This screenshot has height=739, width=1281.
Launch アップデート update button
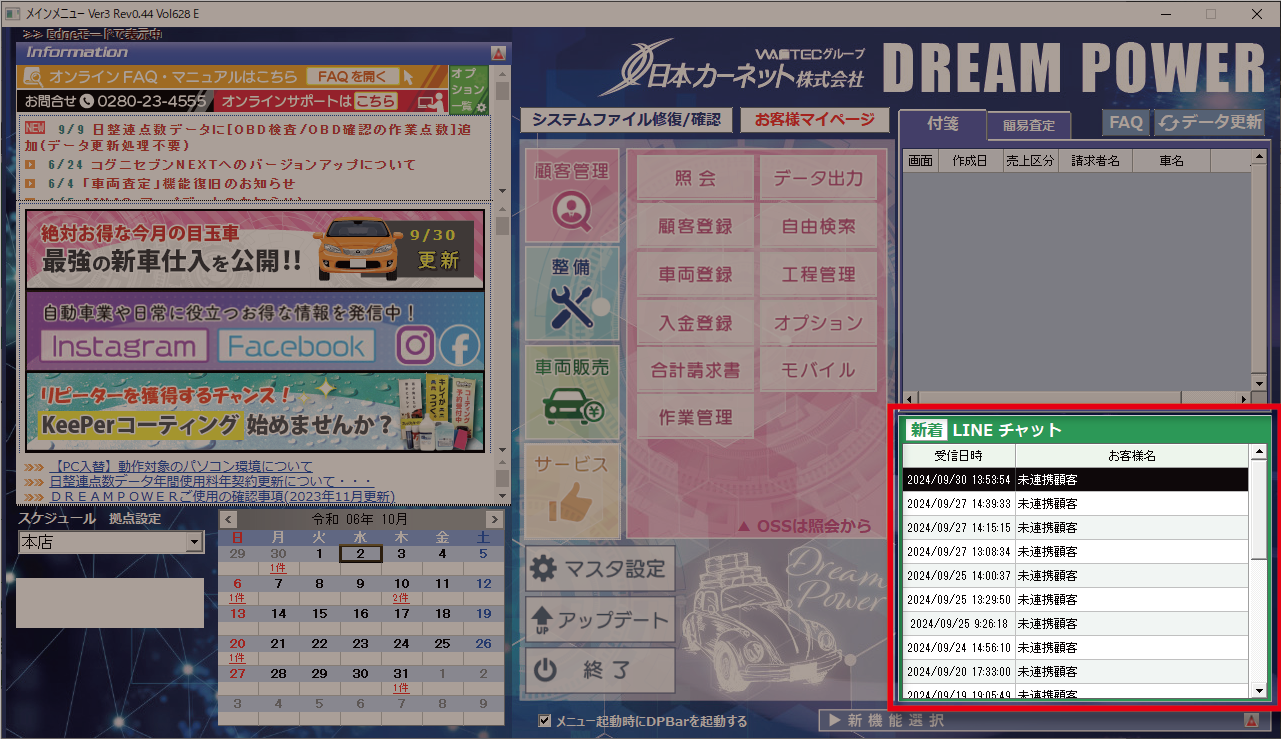[600, 620]
